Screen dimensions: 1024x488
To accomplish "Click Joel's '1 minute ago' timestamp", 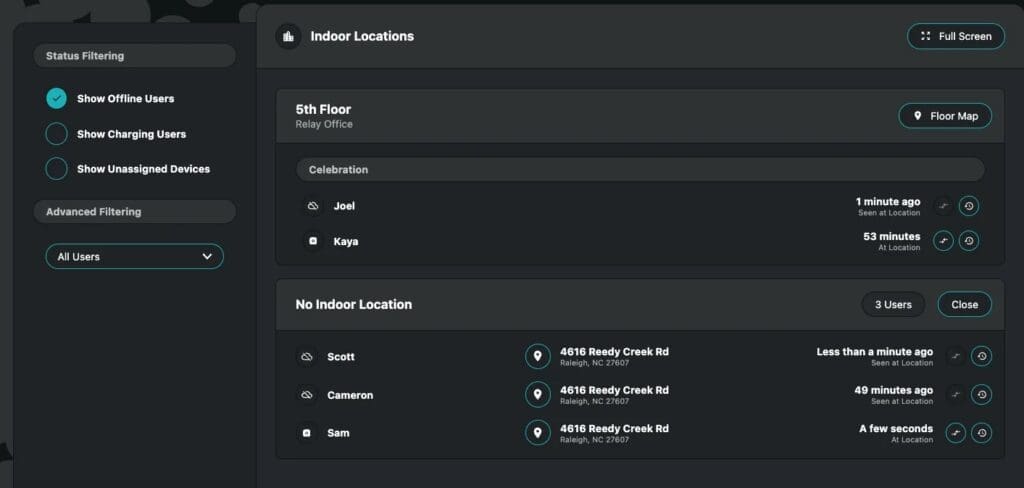I will [x=888, y=201].
